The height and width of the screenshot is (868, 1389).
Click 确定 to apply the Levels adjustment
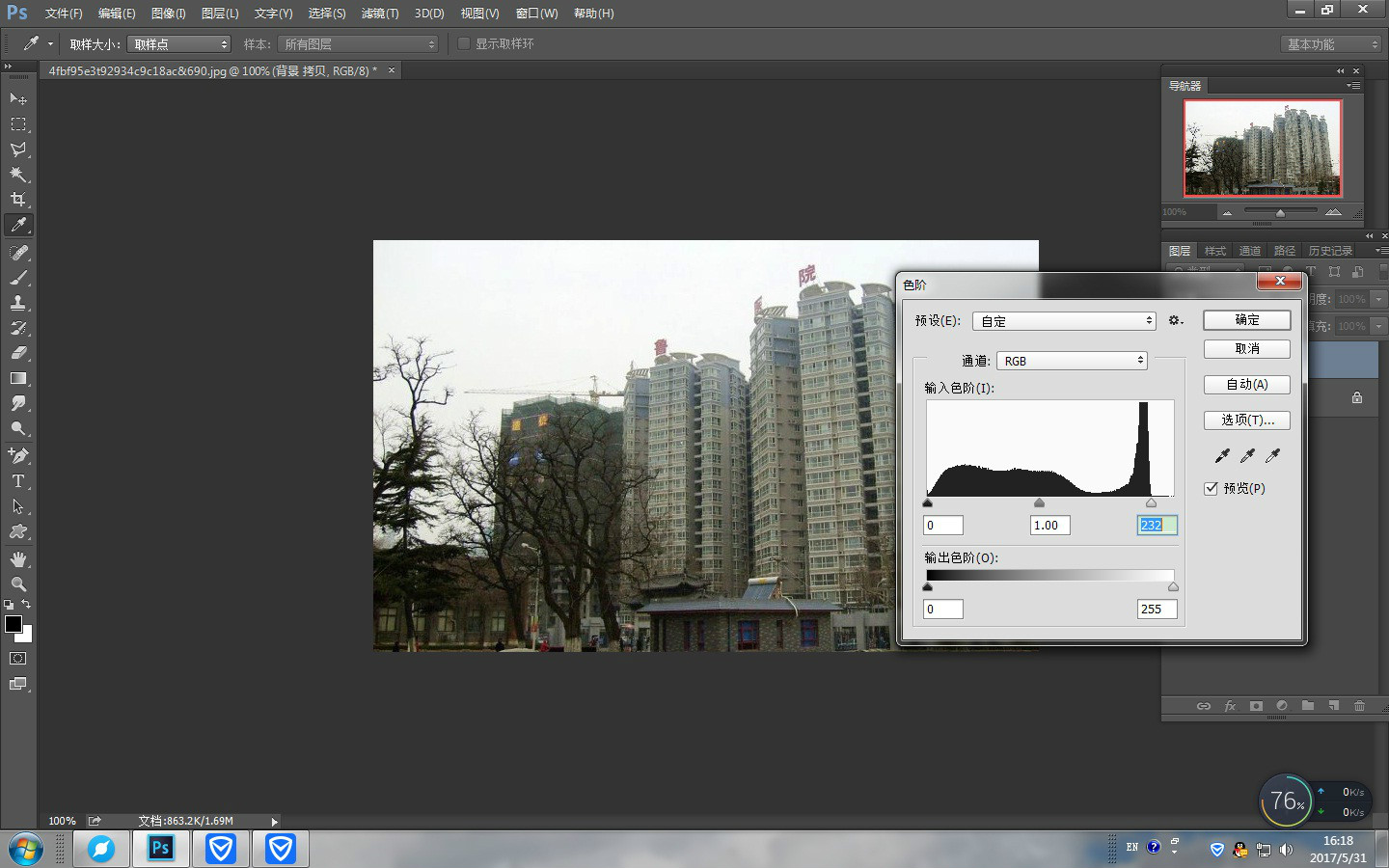pos(1246,319)
